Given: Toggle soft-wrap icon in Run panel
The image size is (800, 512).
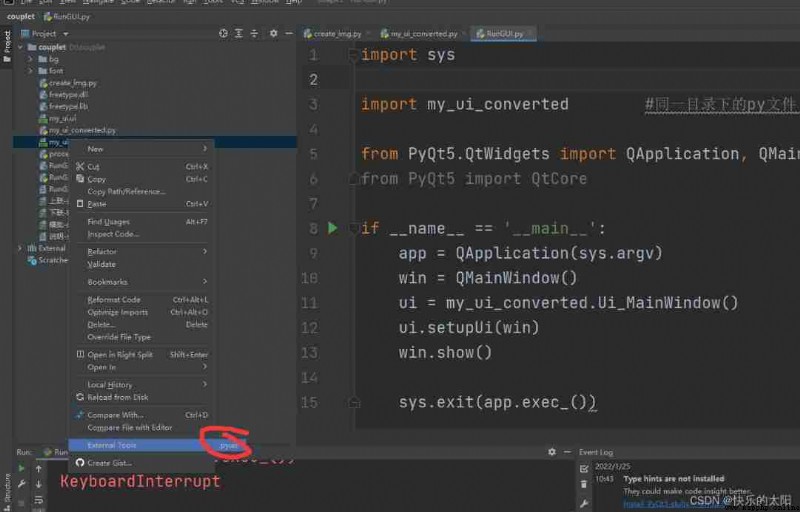Looking at the screenshot, I should coord(38,500).
